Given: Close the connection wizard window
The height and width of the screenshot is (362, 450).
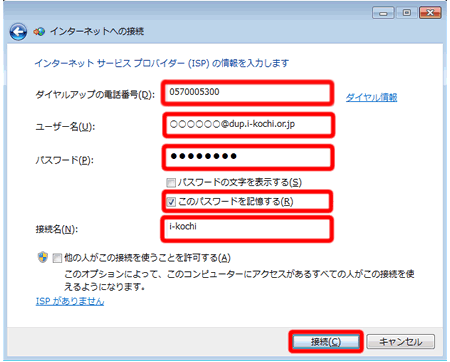Looking at the screenshot, I should (x=430, y=13).
